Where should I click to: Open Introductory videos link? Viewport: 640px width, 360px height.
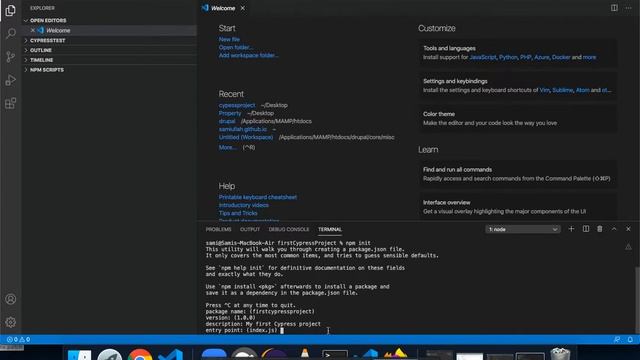coord(244,205)
